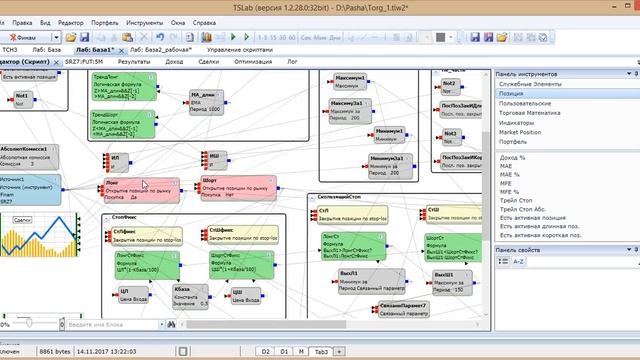
Task: Click the zoom slider handle under the canvas
Action: coord(29,323)
